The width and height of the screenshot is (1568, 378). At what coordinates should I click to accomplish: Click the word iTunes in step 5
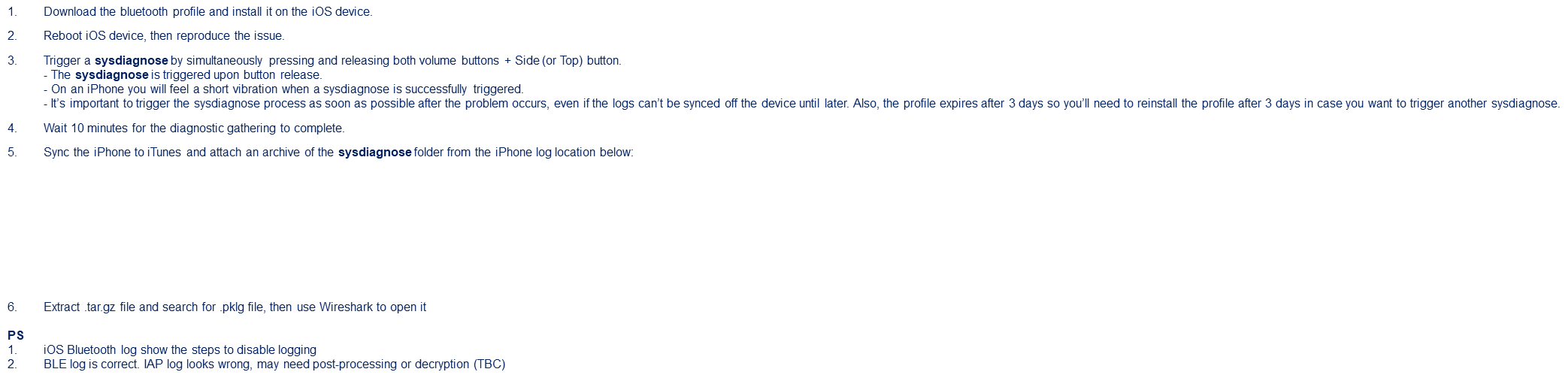pyautogui.click(x=164, y=153)
